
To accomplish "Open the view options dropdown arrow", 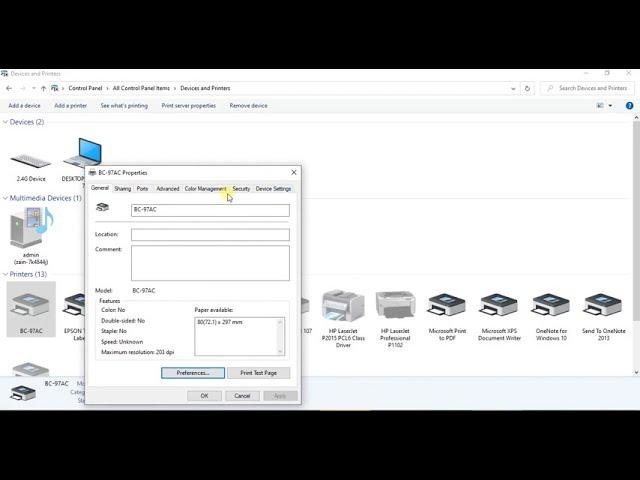I will coord(611,106).
